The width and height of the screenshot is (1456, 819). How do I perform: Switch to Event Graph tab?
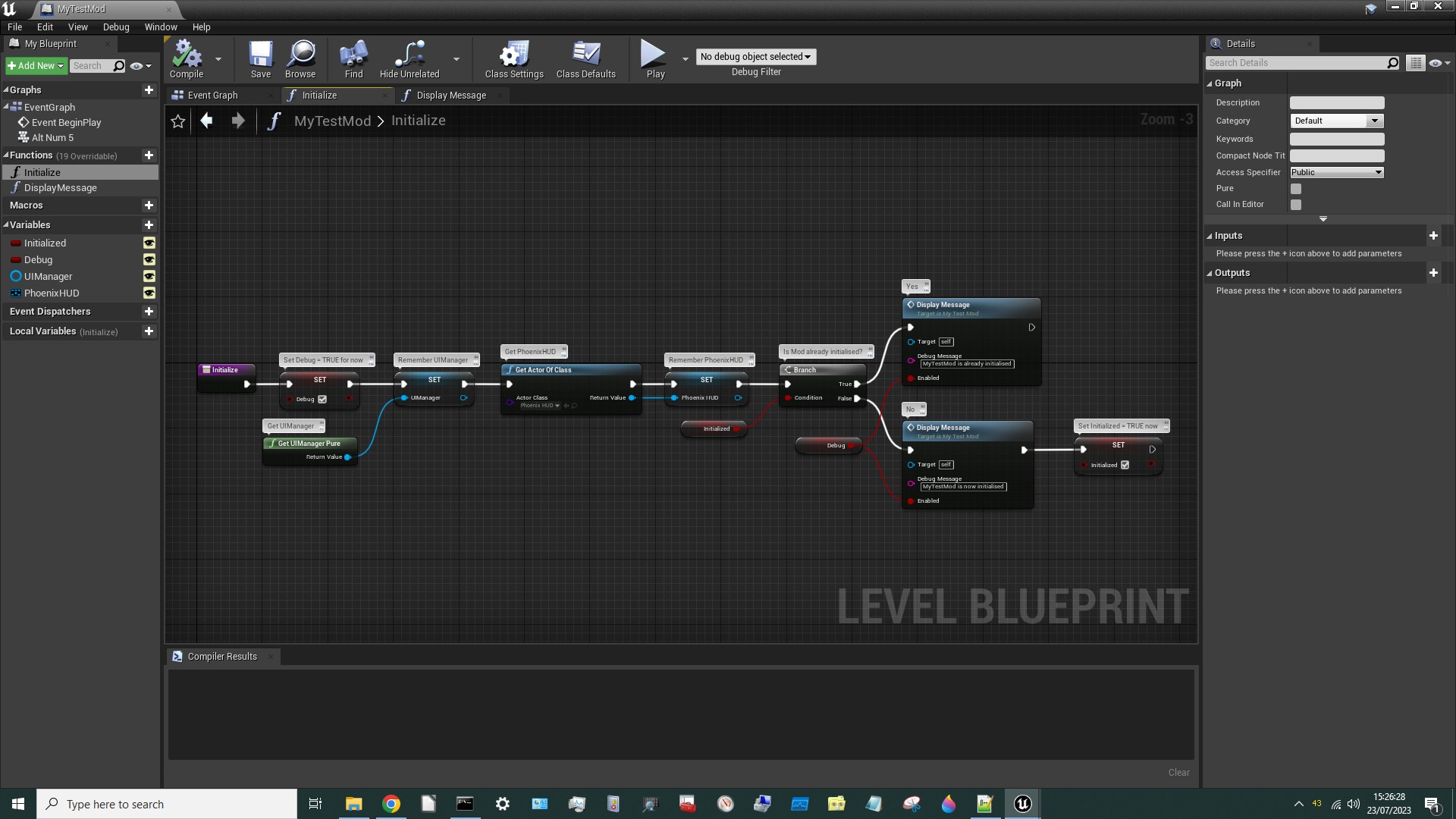[x=213, y=96]
